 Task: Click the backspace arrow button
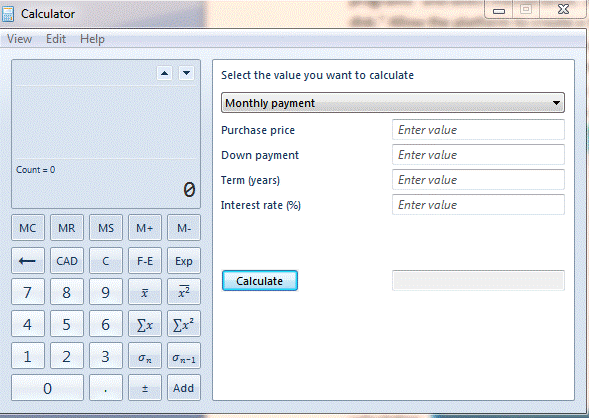pos(28,261)
